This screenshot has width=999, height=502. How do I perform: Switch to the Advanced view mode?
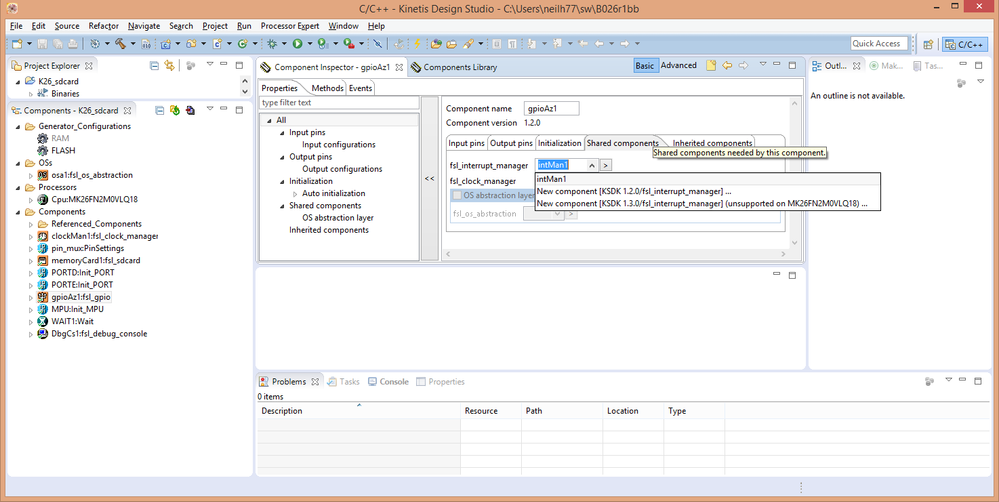click(679, 66)
